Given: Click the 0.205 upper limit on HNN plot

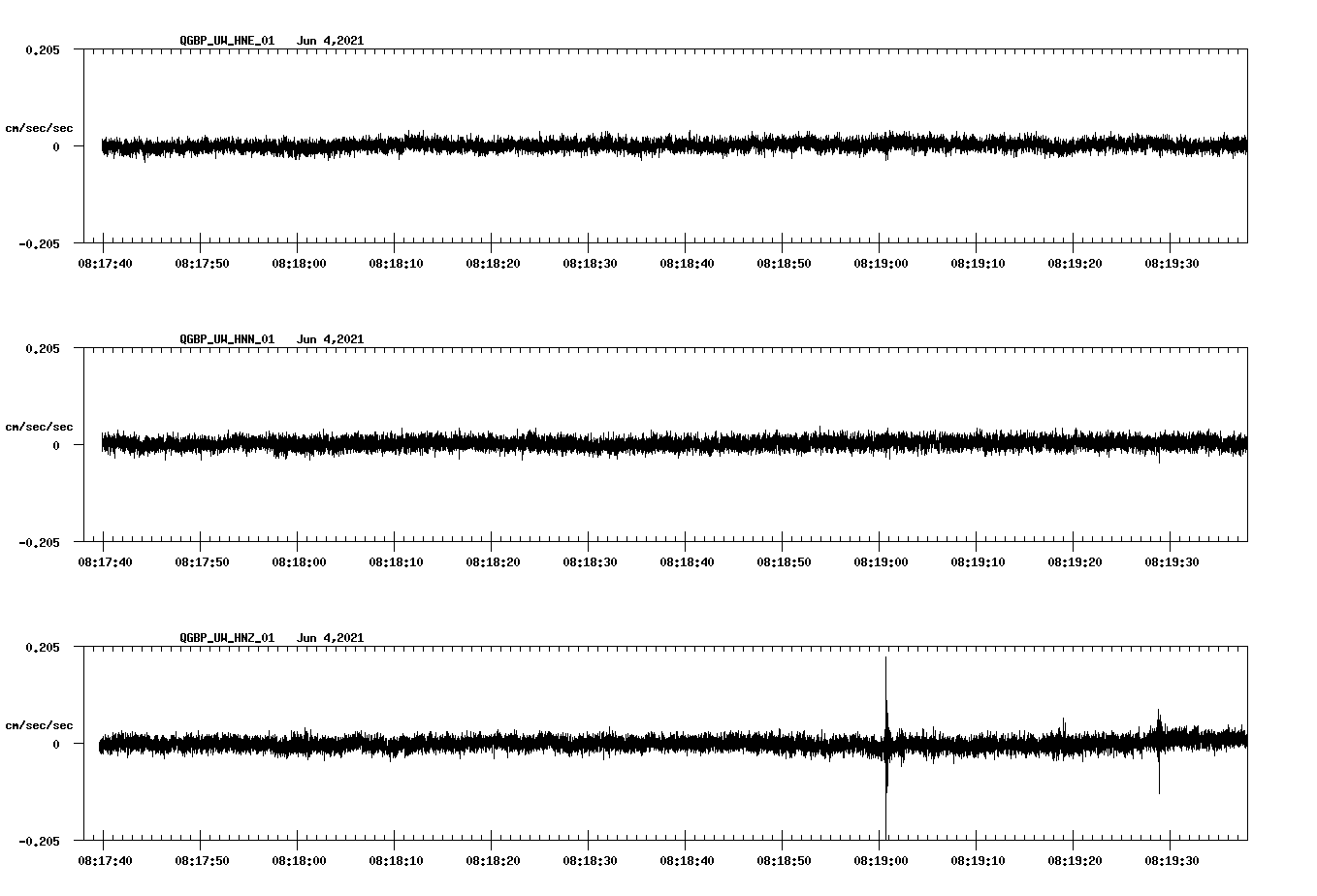Looking at the screenshot, I should [x=43, y=349].
